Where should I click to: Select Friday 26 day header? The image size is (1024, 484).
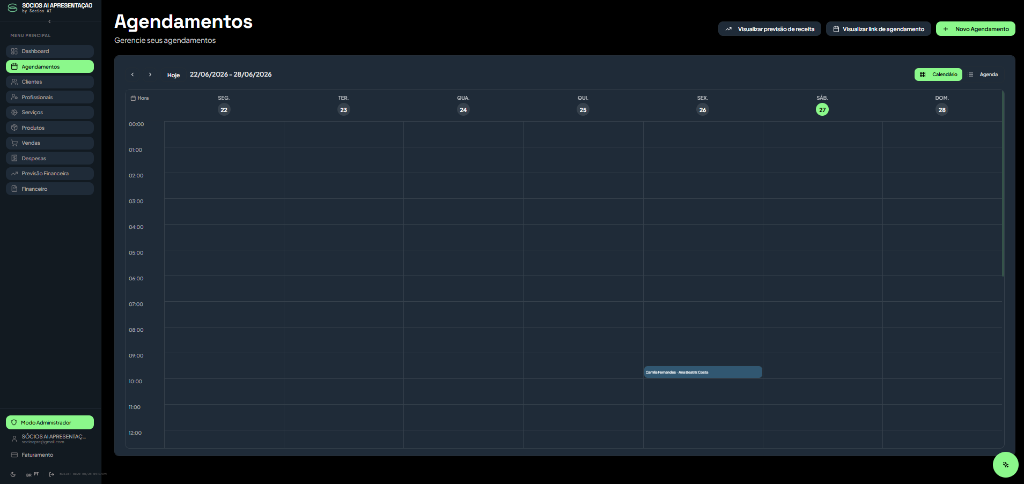(703, 105)
